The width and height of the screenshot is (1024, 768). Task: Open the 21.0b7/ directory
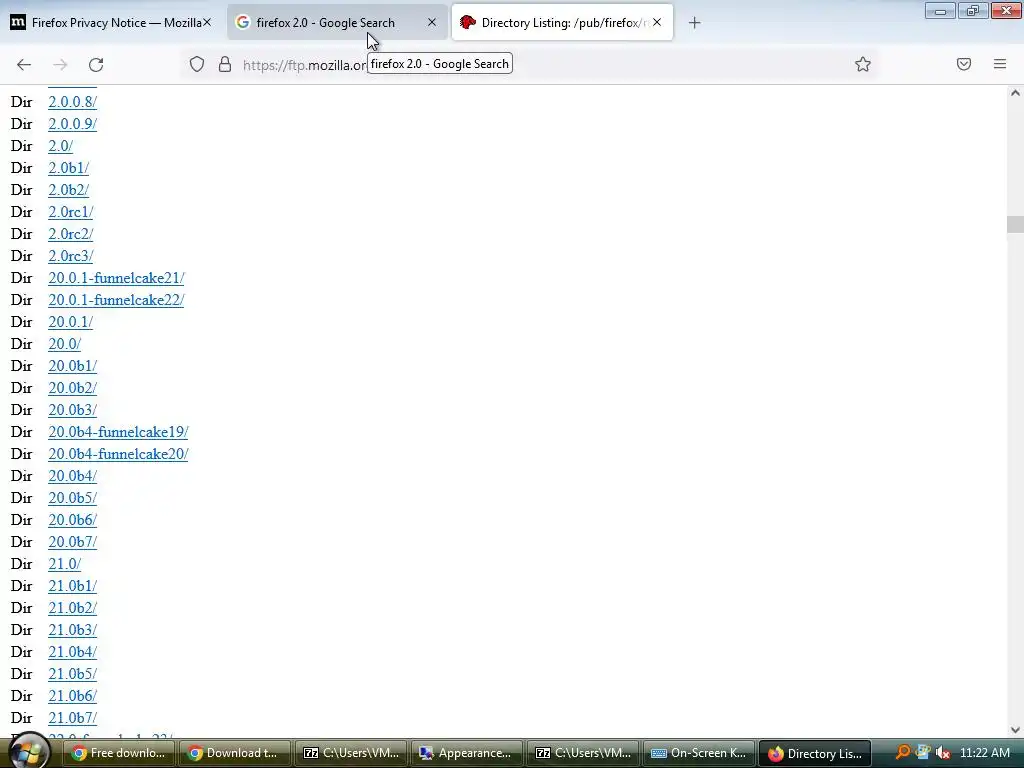(x=72, y=718)
